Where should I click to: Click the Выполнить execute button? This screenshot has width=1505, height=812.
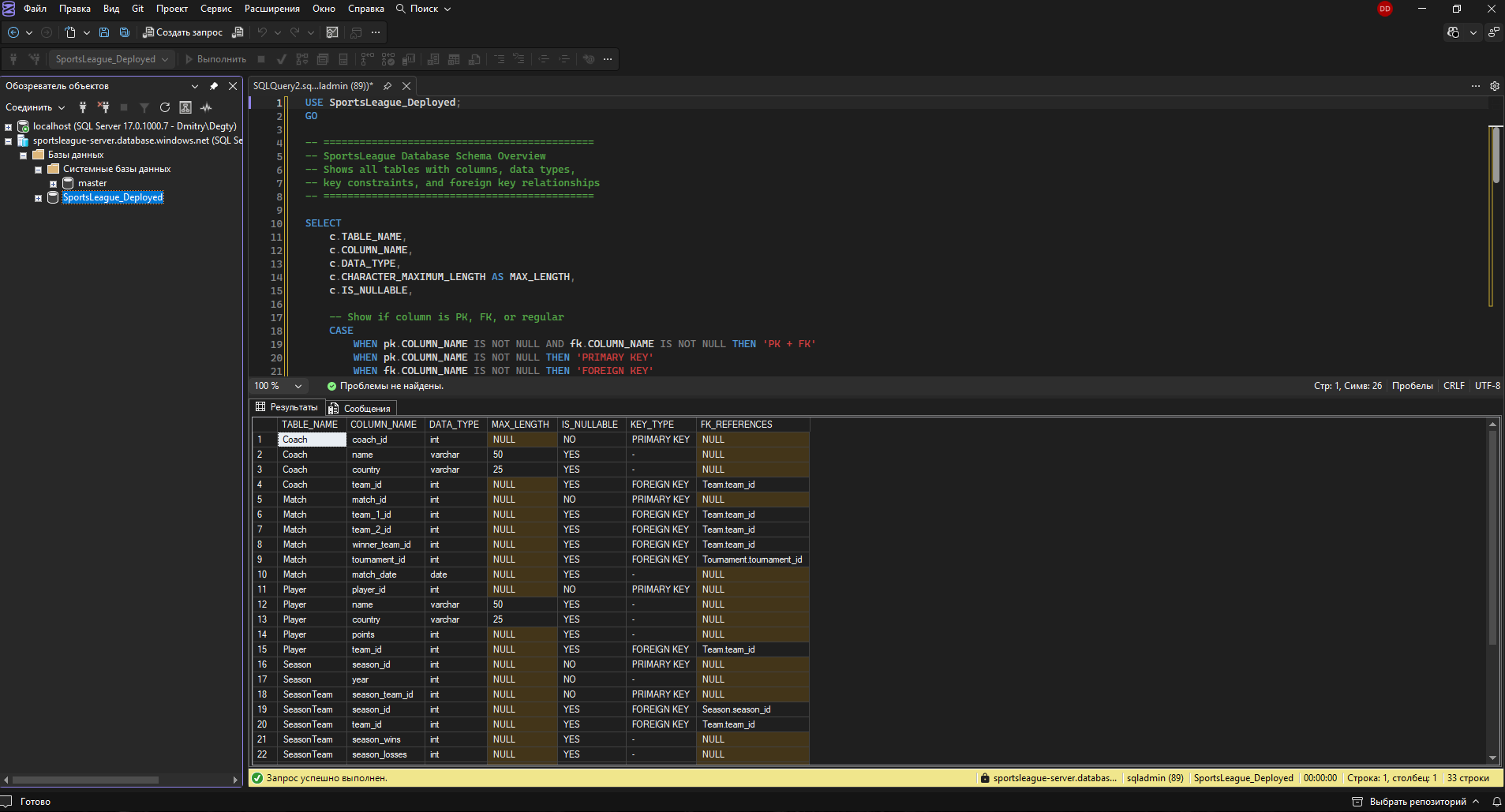pos(215,59)
